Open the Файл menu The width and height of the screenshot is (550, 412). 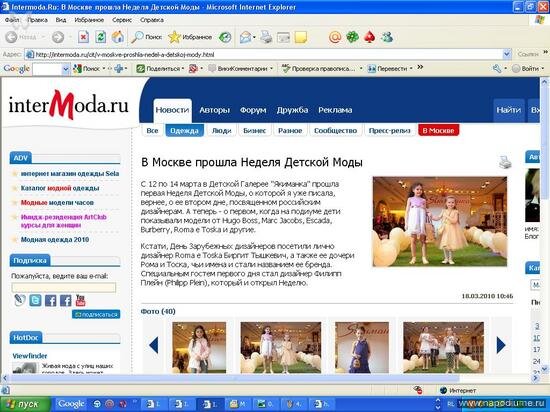(12, 20)
